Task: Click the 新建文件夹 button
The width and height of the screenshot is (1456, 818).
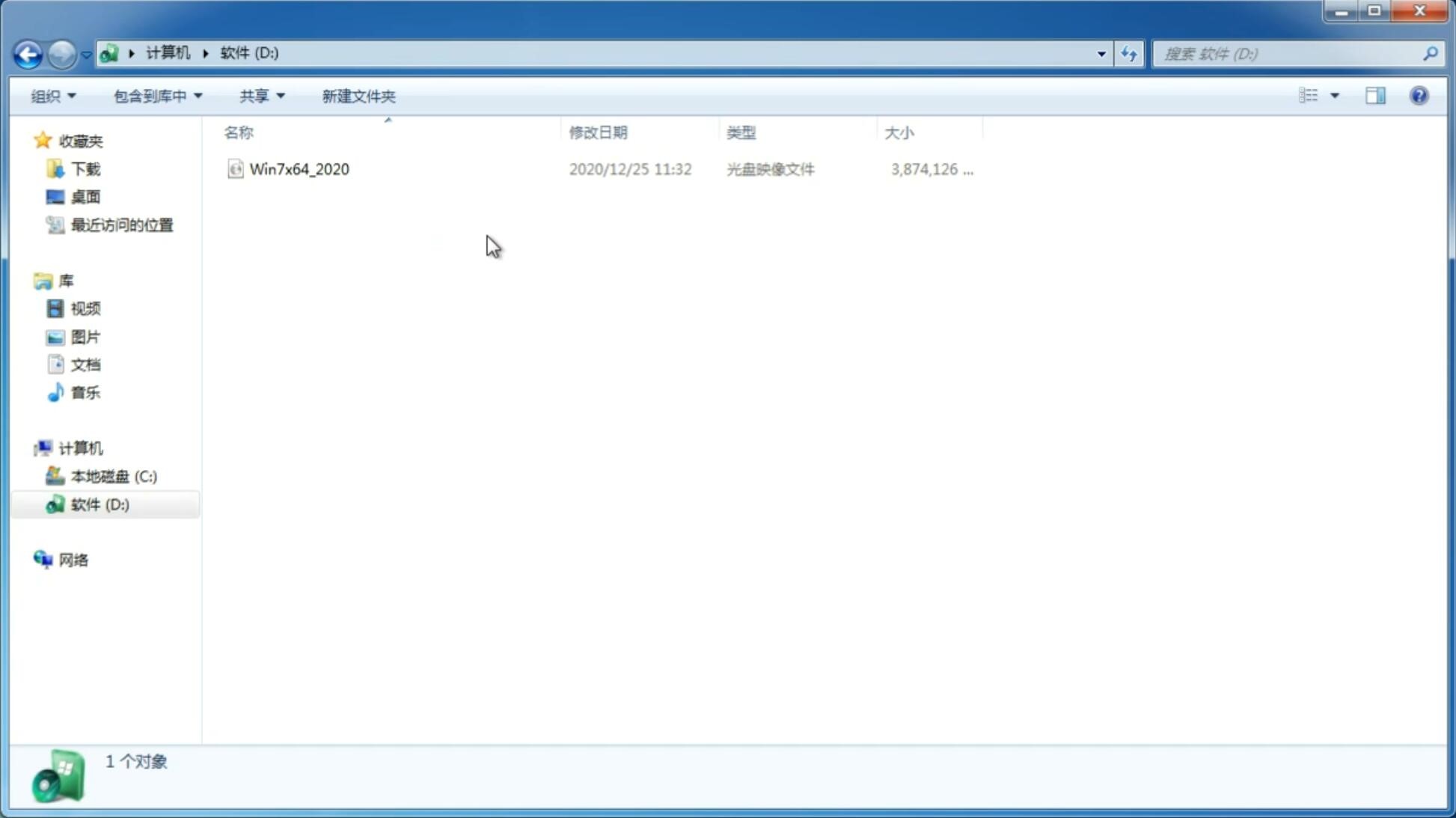Action: pos(358,95)
